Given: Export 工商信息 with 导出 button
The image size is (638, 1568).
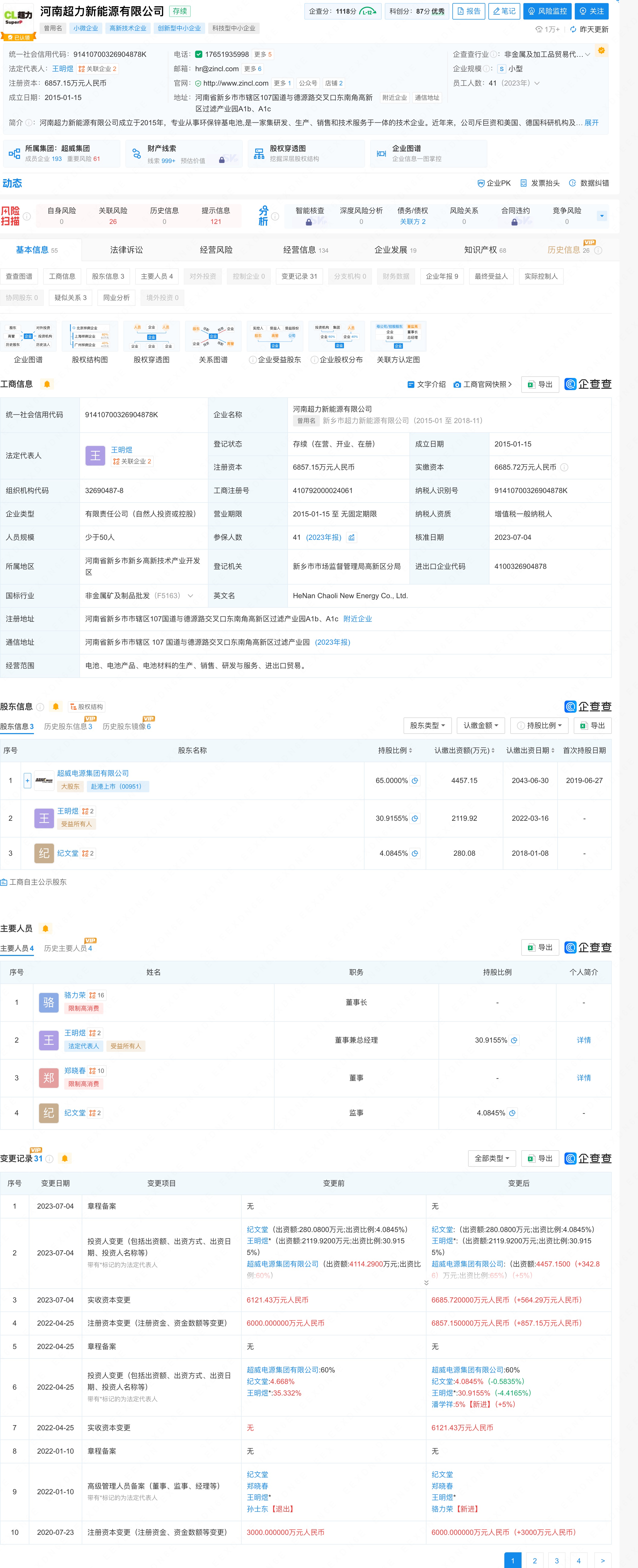Looking at the screenshot, I should tap(540, 385).
